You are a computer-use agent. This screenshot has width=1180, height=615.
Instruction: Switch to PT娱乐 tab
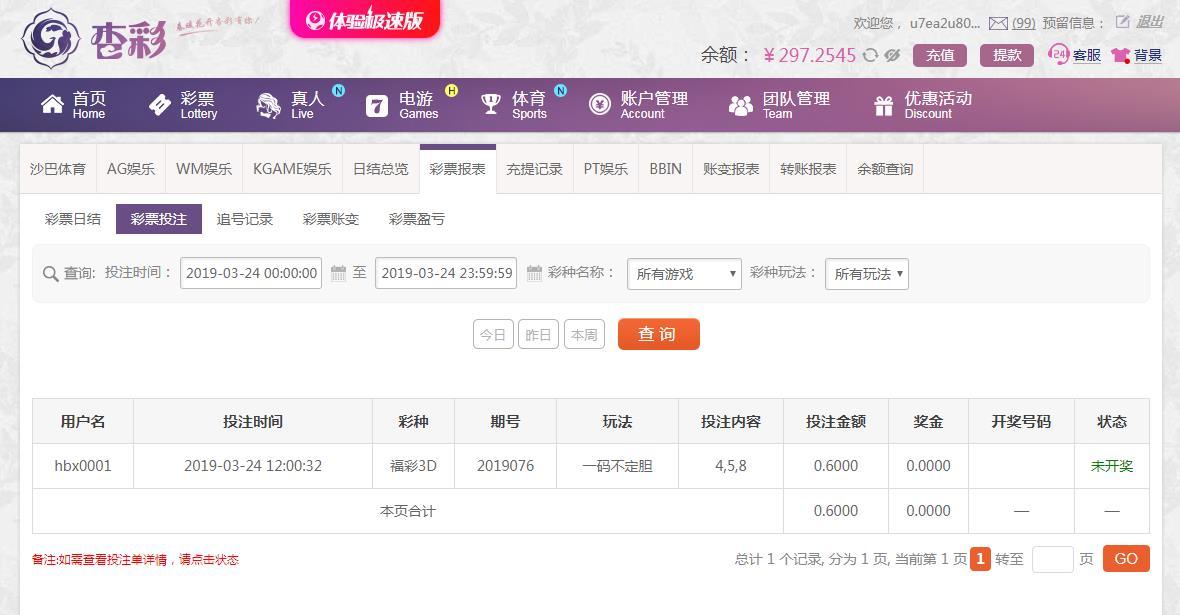click(x=606, y=169)
